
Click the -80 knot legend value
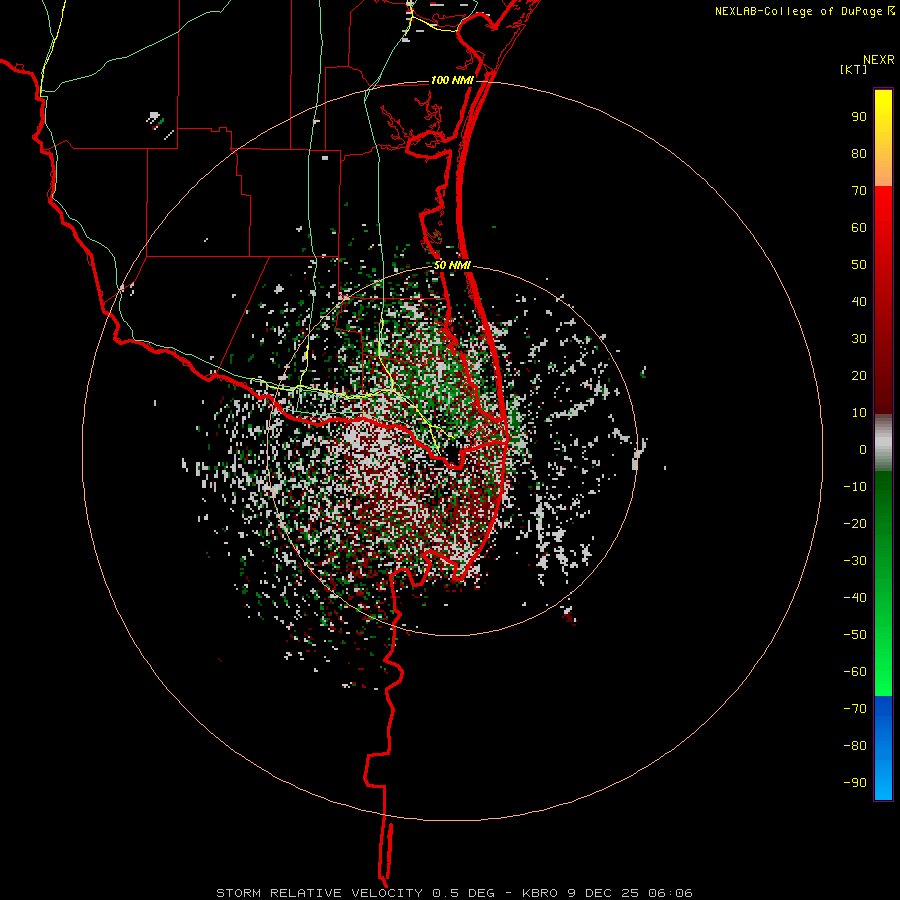tap(855, 746)
